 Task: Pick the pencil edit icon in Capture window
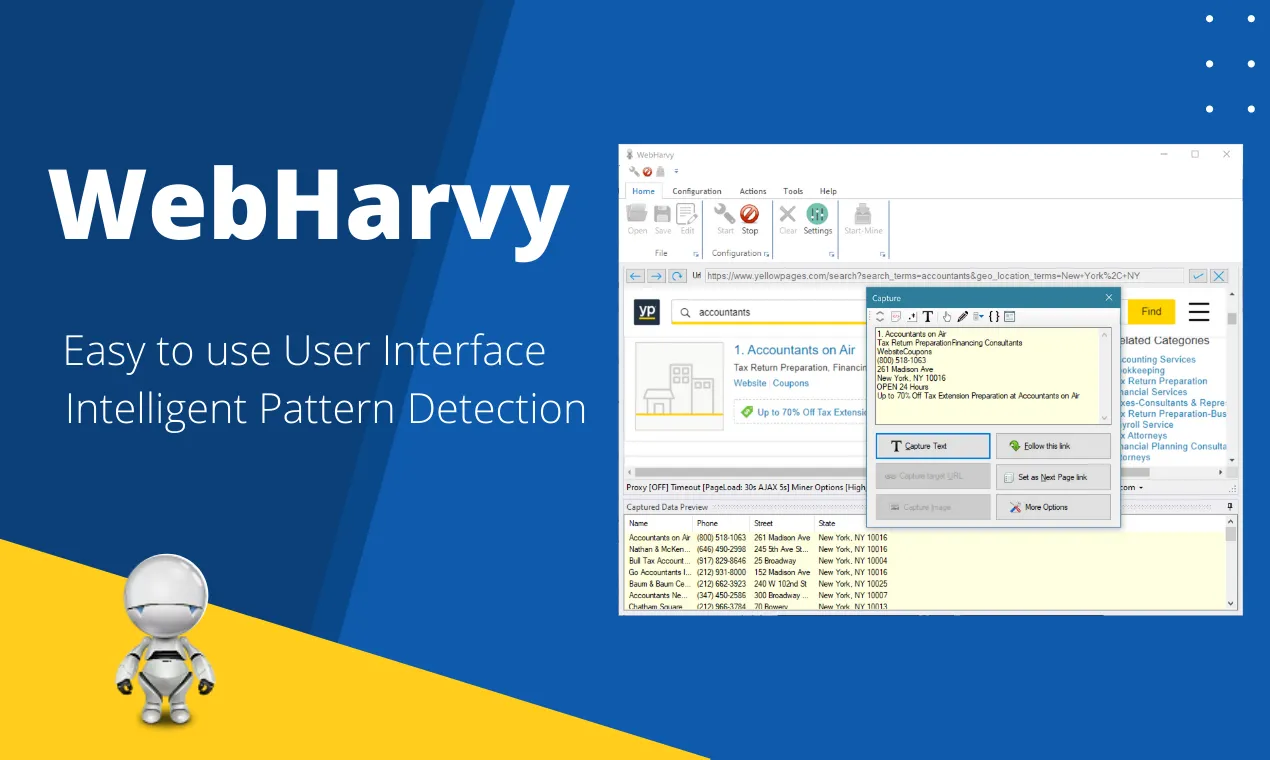[x=962, y=317]
